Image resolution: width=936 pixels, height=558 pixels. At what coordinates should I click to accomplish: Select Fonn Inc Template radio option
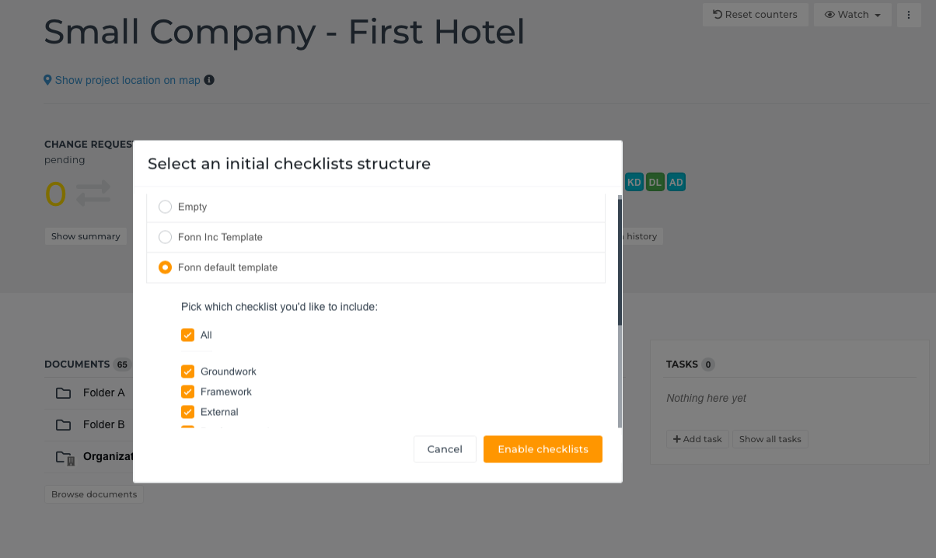pos(165,237)
